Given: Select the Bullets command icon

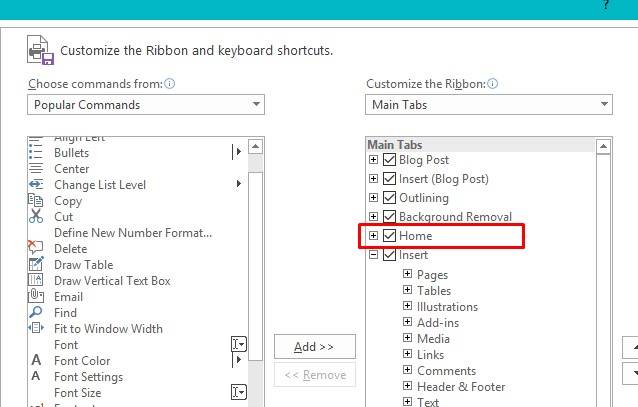Looking at the screenshot, I should pos(35,153).
